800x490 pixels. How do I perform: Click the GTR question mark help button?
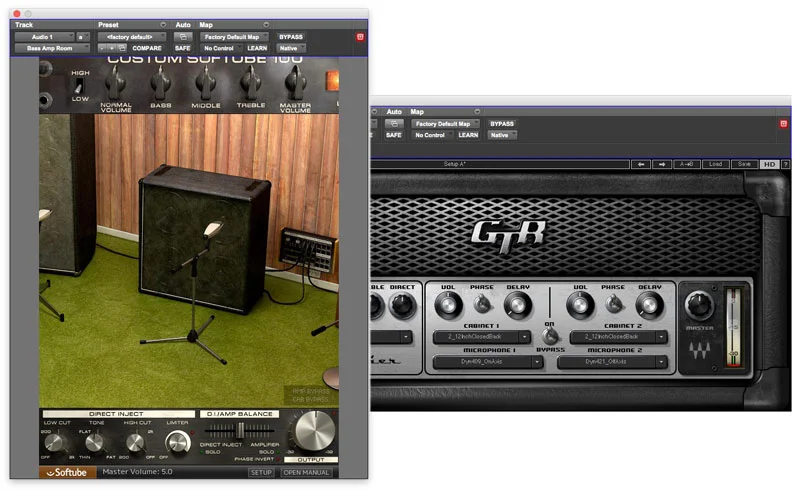tap(786, 164)
